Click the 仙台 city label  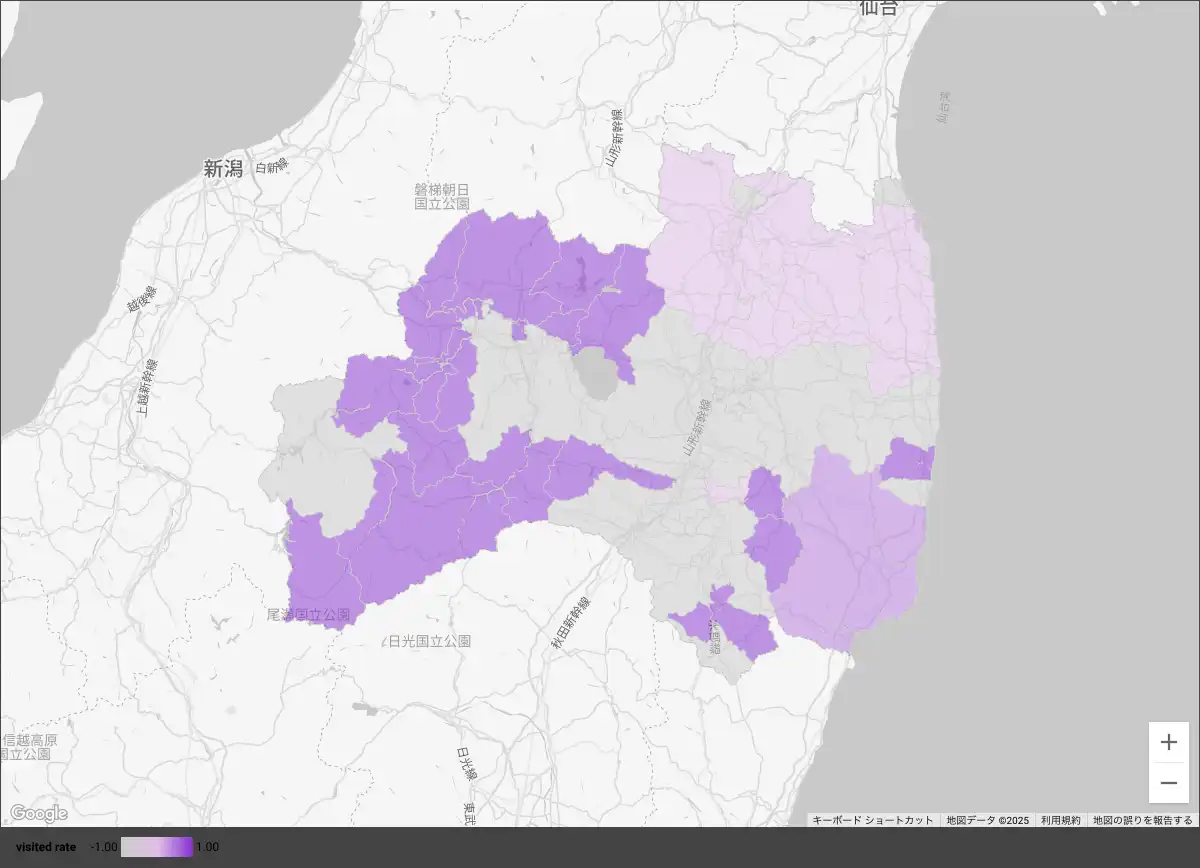(x=879, y=7)
